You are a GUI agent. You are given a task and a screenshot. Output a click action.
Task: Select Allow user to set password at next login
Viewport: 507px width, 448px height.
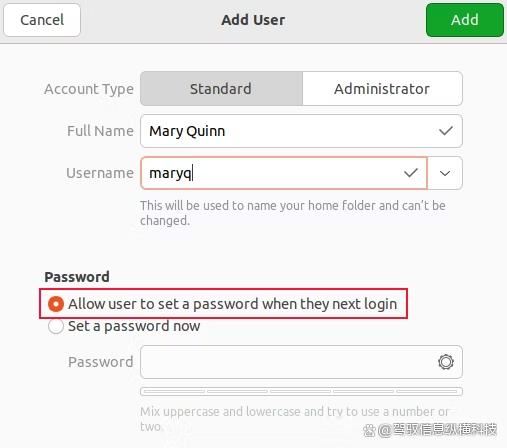(222, 304)
